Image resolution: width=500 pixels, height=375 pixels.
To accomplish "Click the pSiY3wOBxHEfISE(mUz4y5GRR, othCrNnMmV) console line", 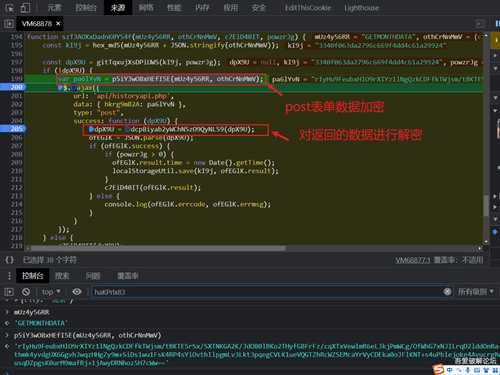I will pyautogui.click(x=87, y=335).
